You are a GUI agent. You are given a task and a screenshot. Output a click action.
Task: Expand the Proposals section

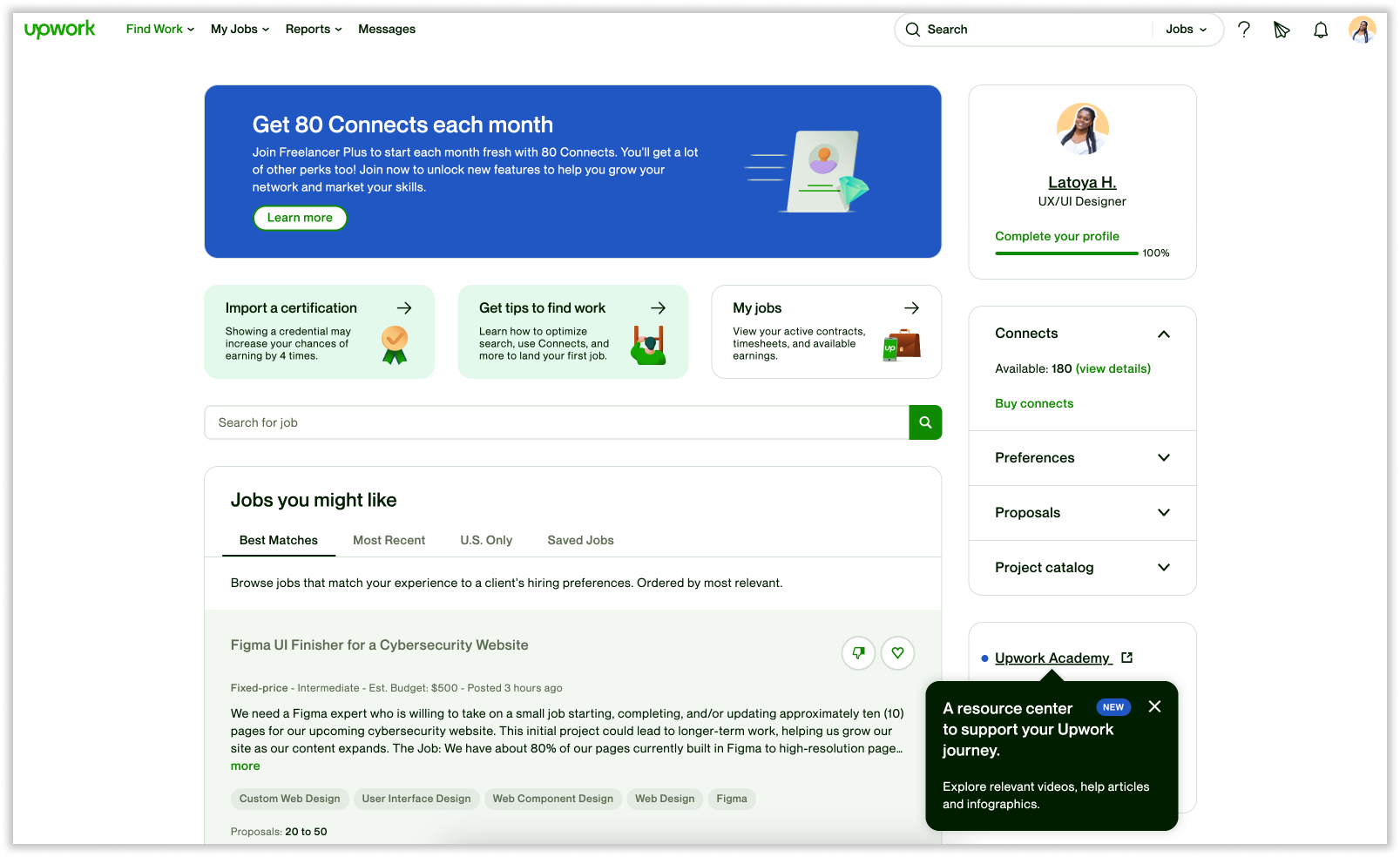point(1164,513)
